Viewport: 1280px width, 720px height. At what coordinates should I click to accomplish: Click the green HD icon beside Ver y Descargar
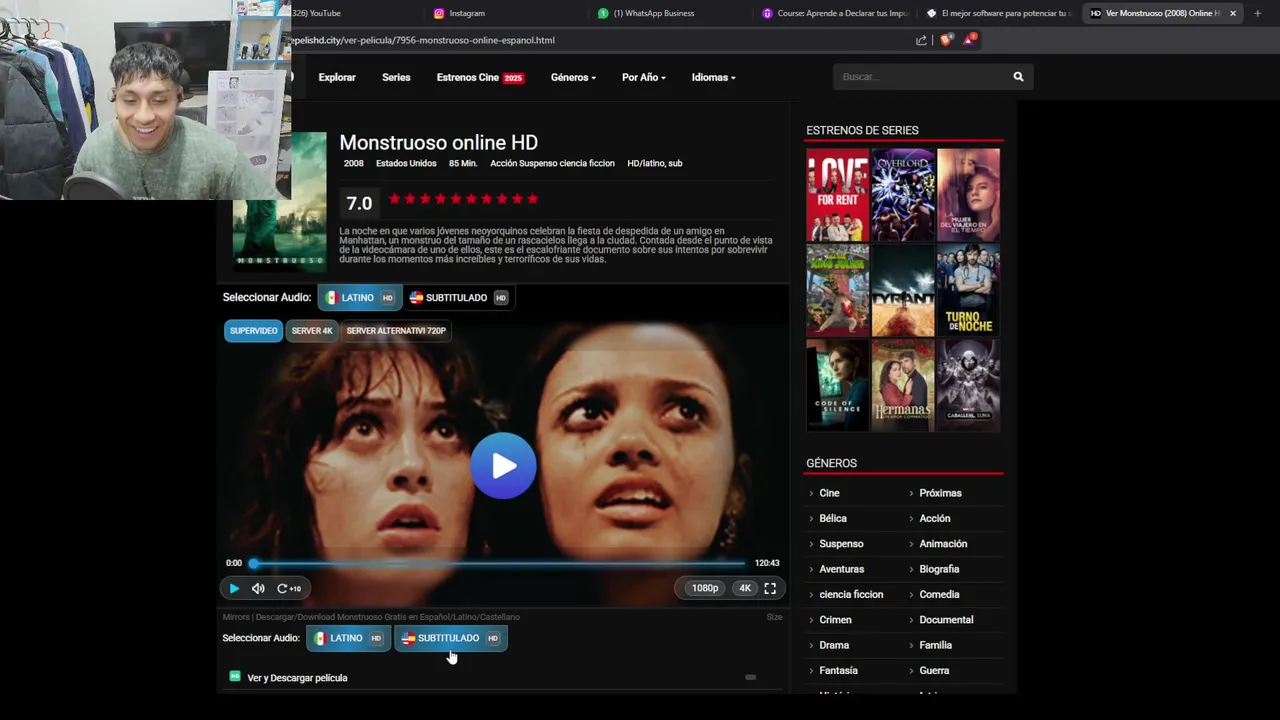(x=235, y=676)
